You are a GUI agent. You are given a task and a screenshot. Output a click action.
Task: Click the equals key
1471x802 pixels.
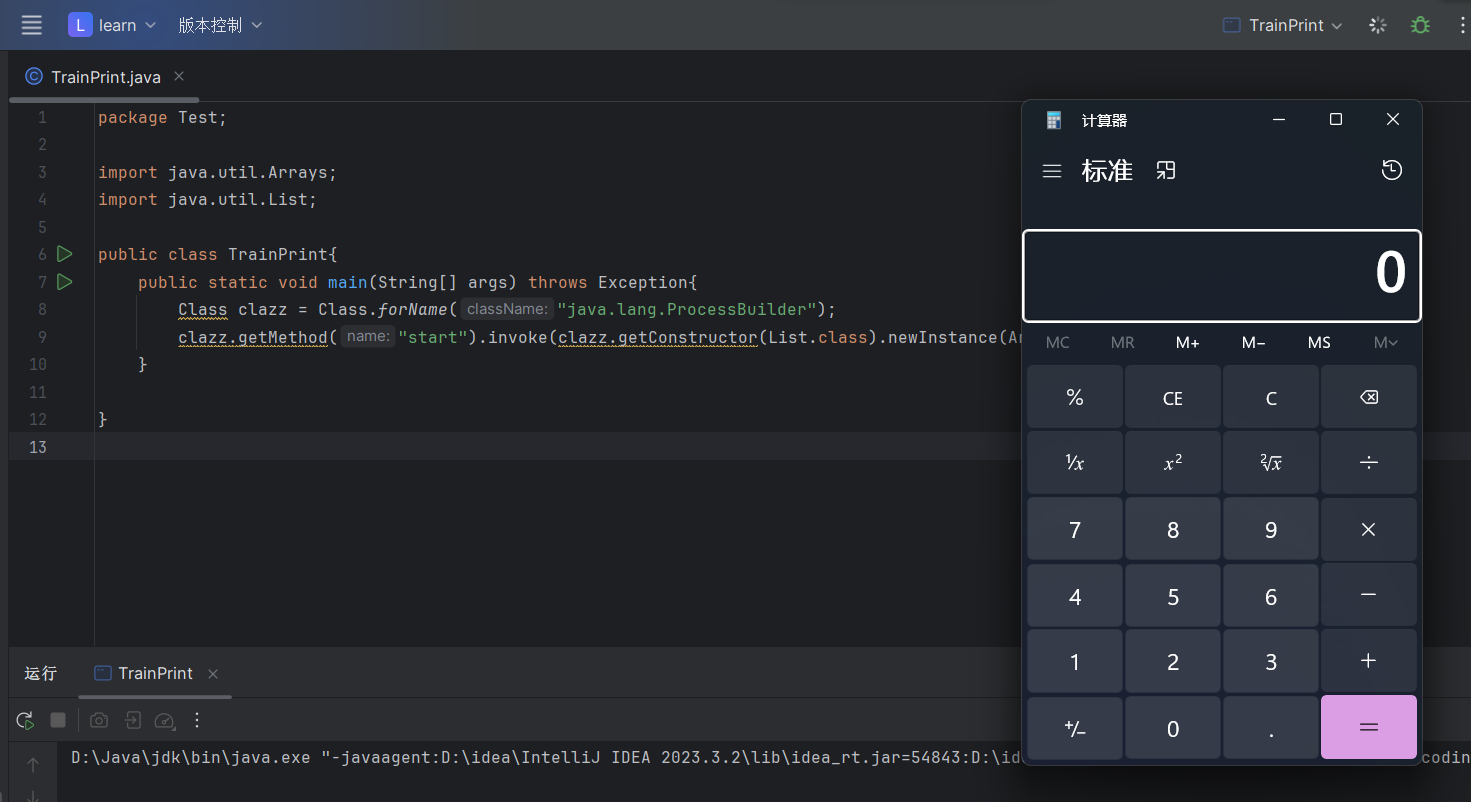tap(1369, 728)
